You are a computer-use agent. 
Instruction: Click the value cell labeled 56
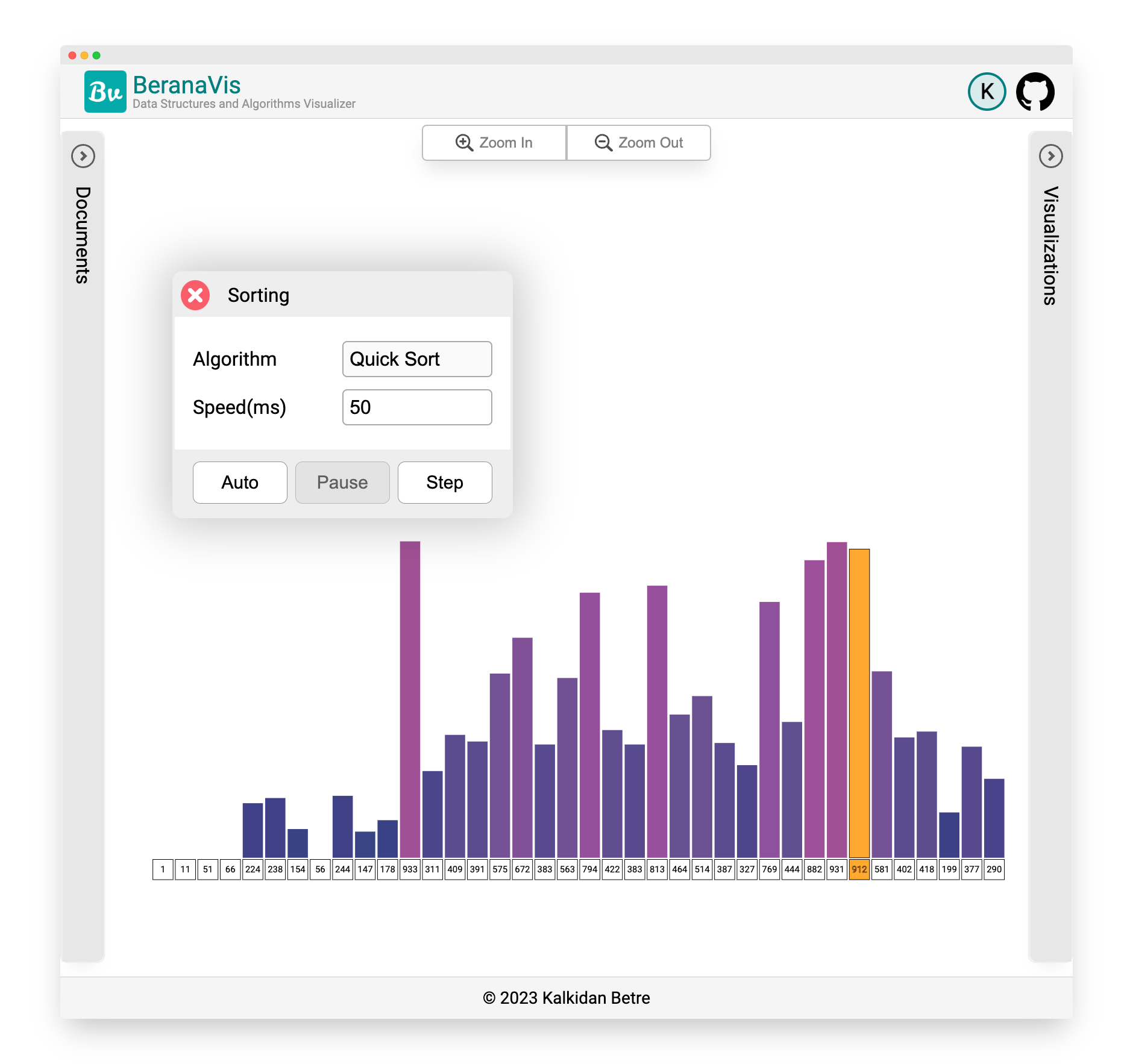click(x=320, y=869)
